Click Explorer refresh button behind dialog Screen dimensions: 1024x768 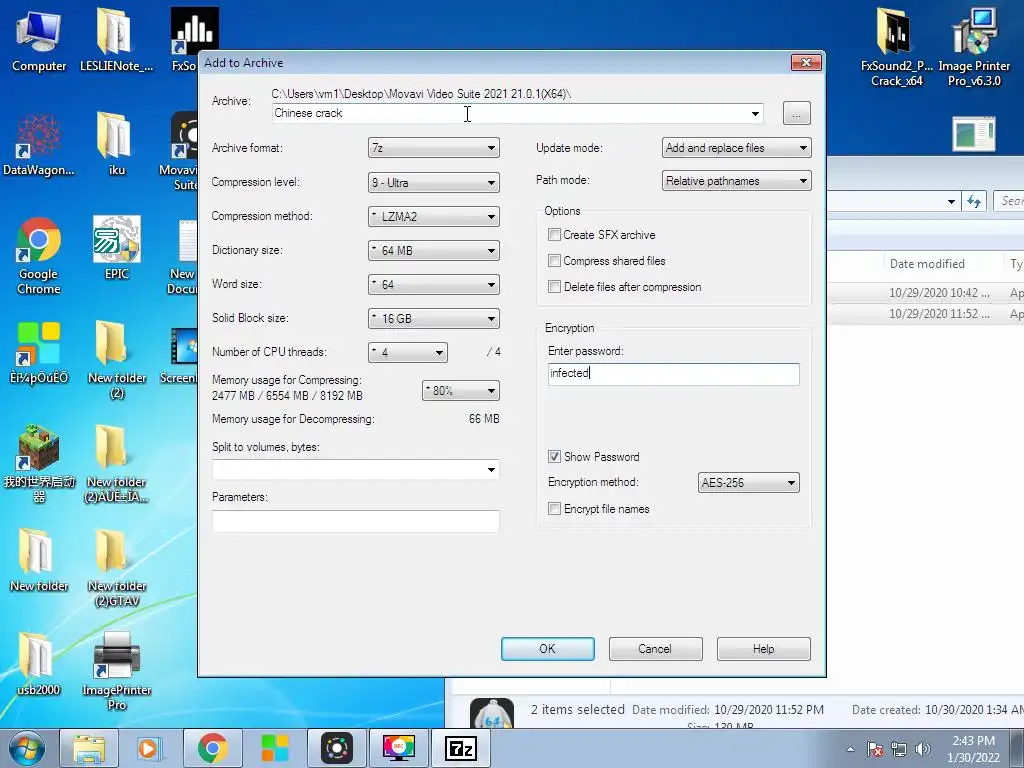[x=974, y=201]
